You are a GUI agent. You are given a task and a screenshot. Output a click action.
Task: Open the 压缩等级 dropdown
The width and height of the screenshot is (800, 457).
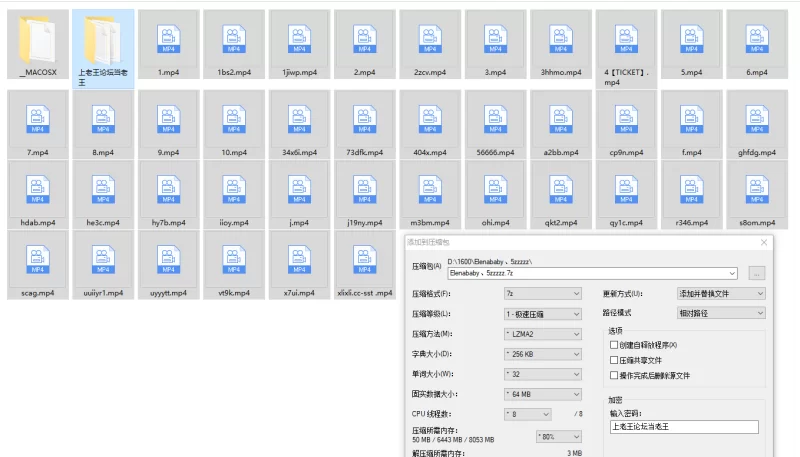pos(543,314)
